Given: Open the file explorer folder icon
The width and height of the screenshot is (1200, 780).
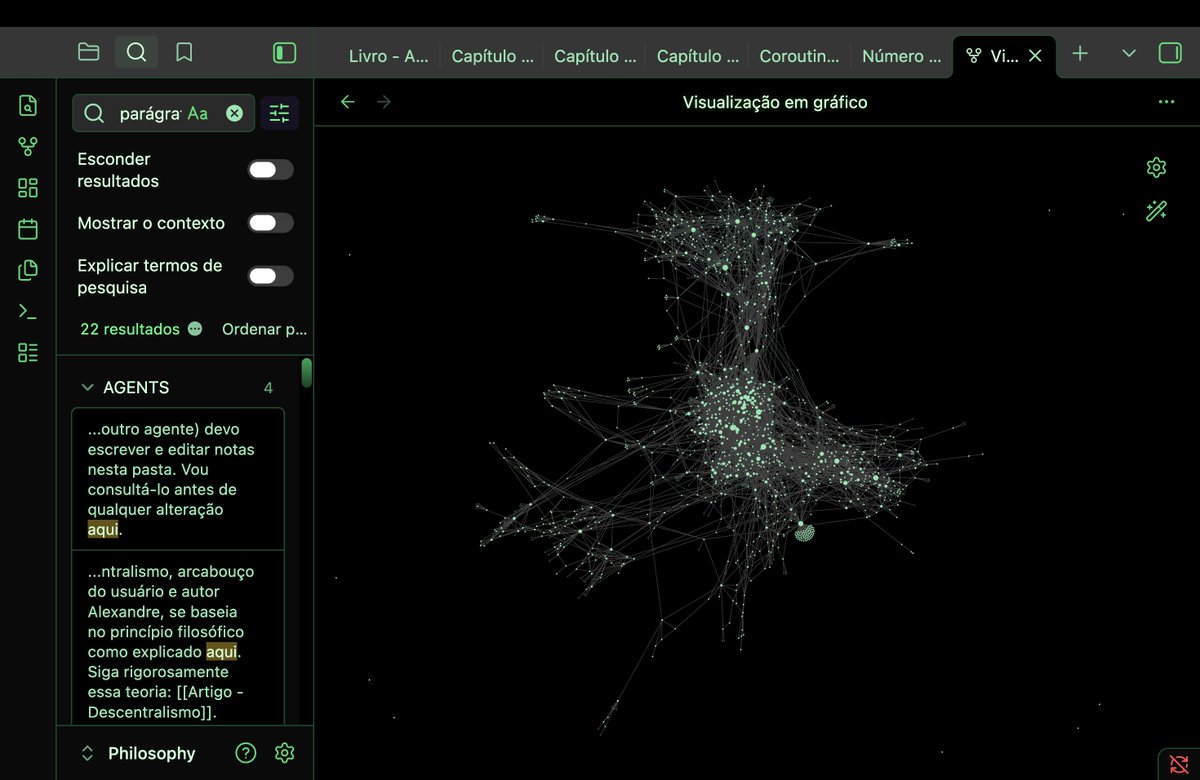Looking at the screenshot, I should 89,52.
